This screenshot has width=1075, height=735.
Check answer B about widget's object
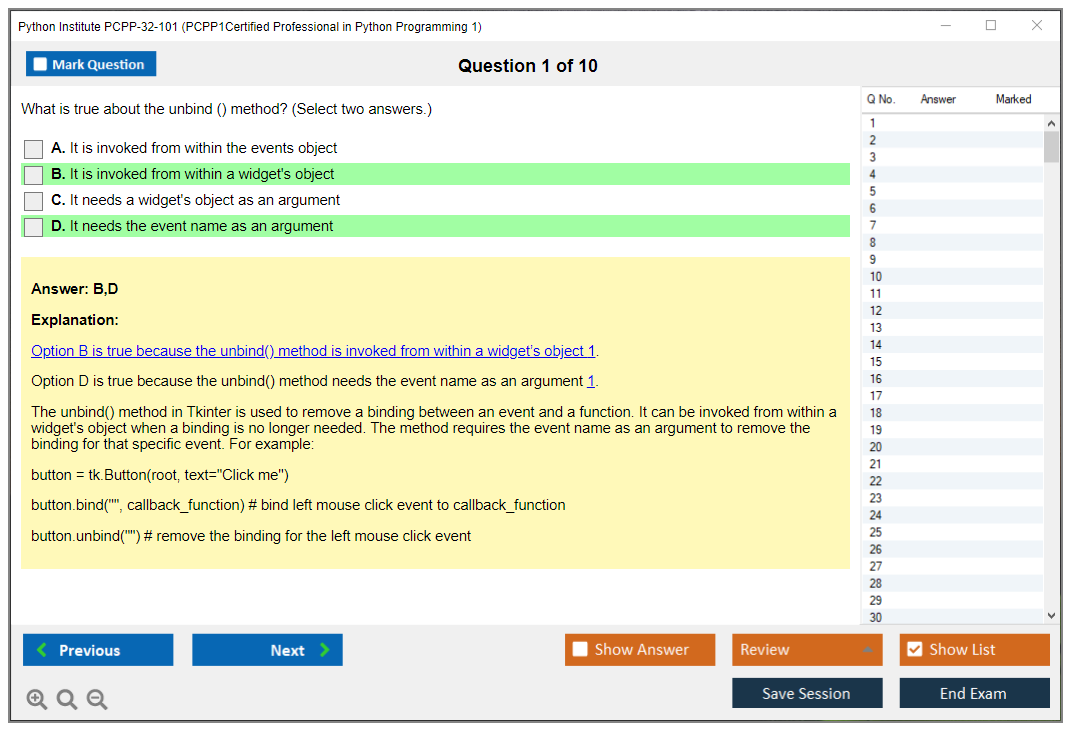pyautogui.click(x=34, y=175)
